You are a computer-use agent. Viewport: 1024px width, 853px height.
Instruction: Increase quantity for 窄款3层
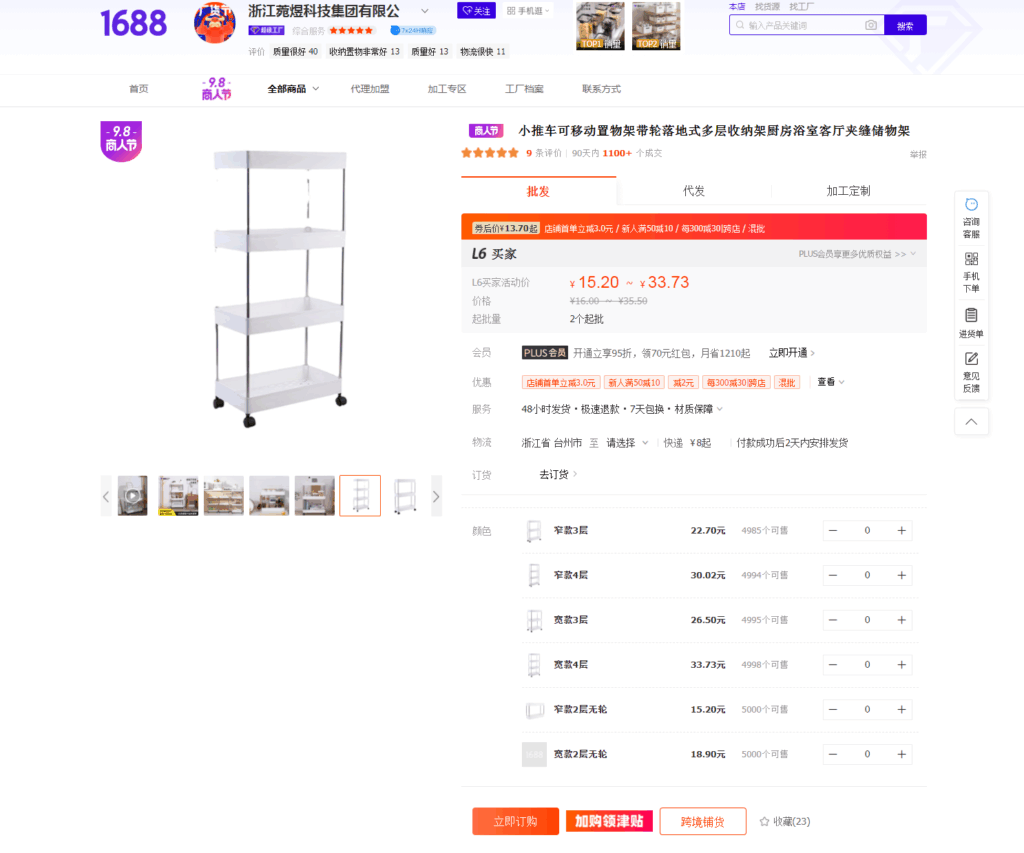[901, 530]
